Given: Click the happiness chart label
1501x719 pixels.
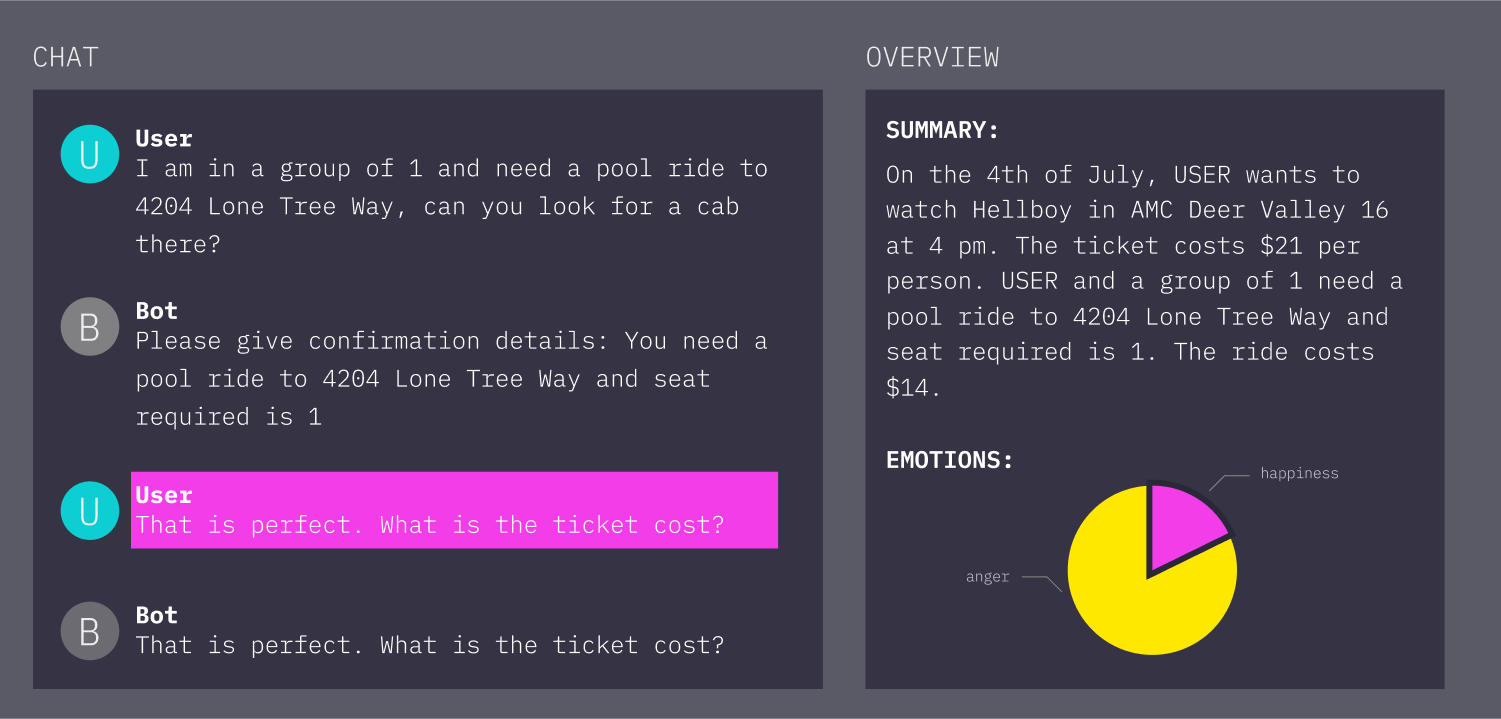Looking at the screenshot, I should pos(1299,474).
